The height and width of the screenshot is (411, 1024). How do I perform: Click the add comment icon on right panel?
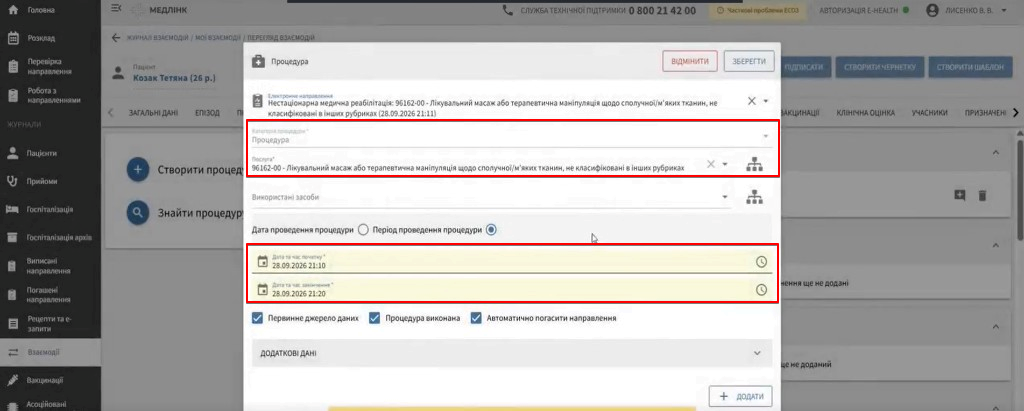coord(959,195)
